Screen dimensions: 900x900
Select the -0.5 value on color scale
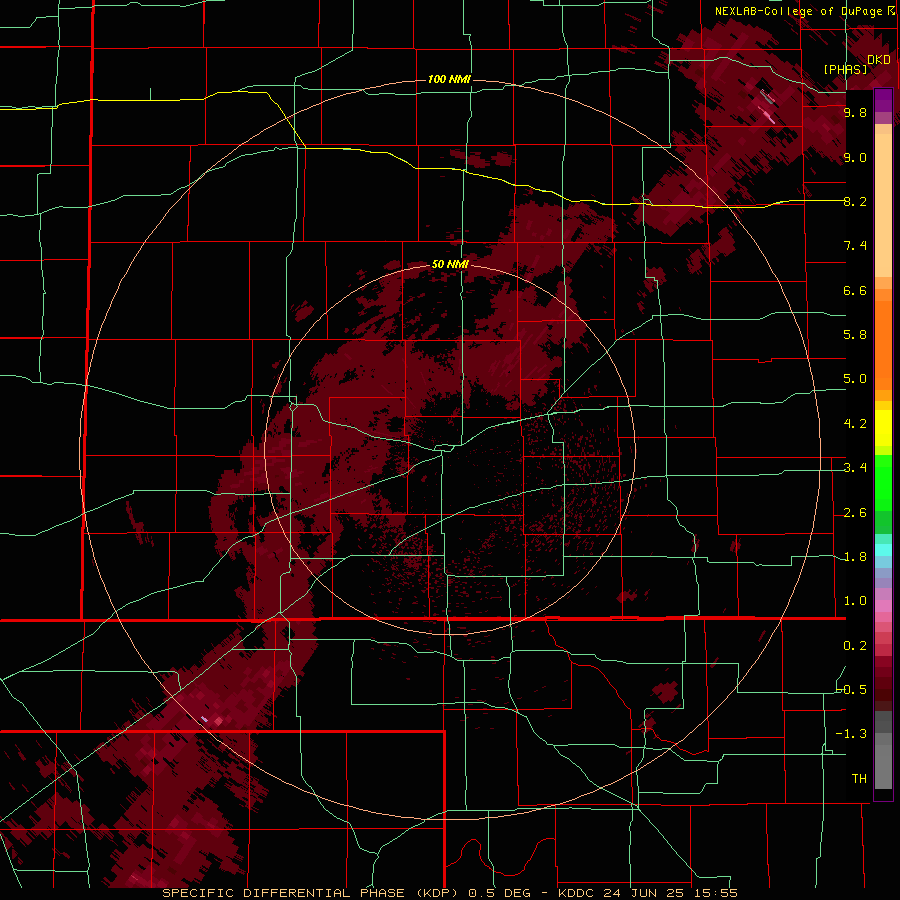pos(852,690)
